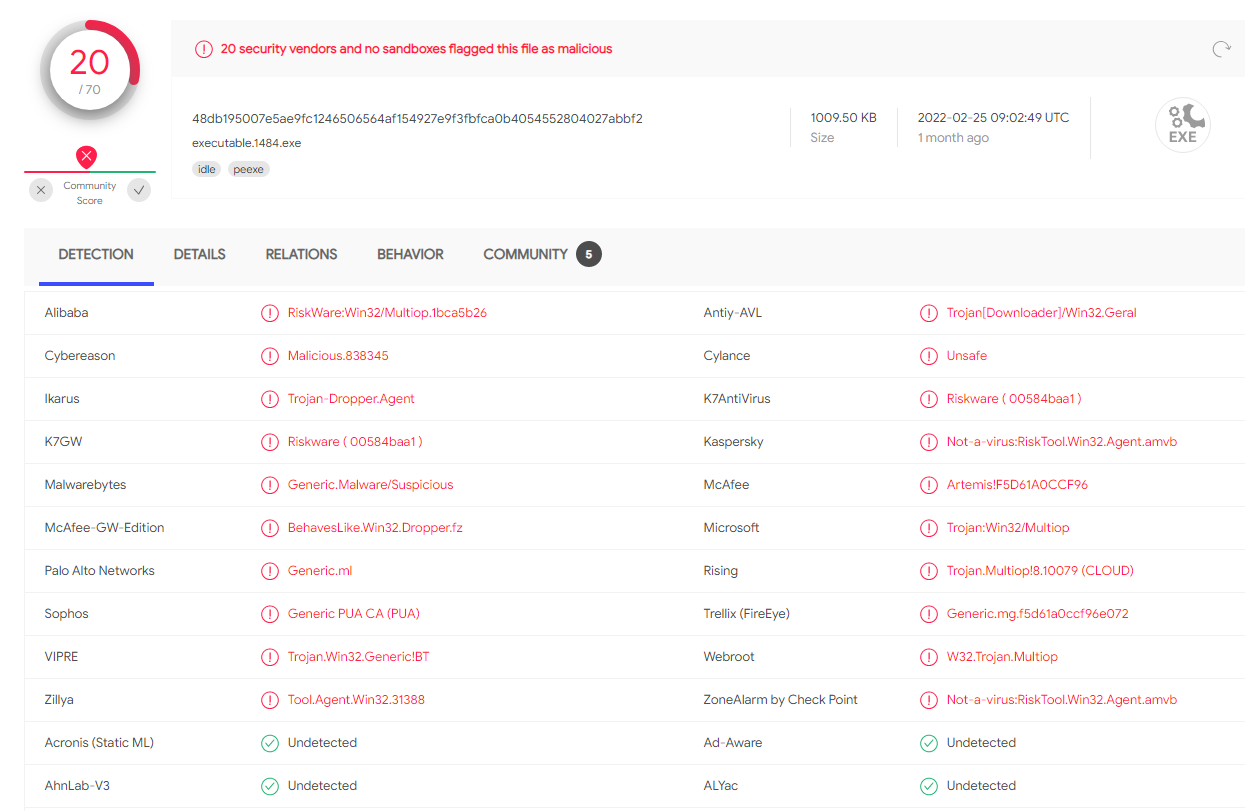Screen dimensions: 1245x811
Task: Click the 1 month ago label
Action: 953,138
